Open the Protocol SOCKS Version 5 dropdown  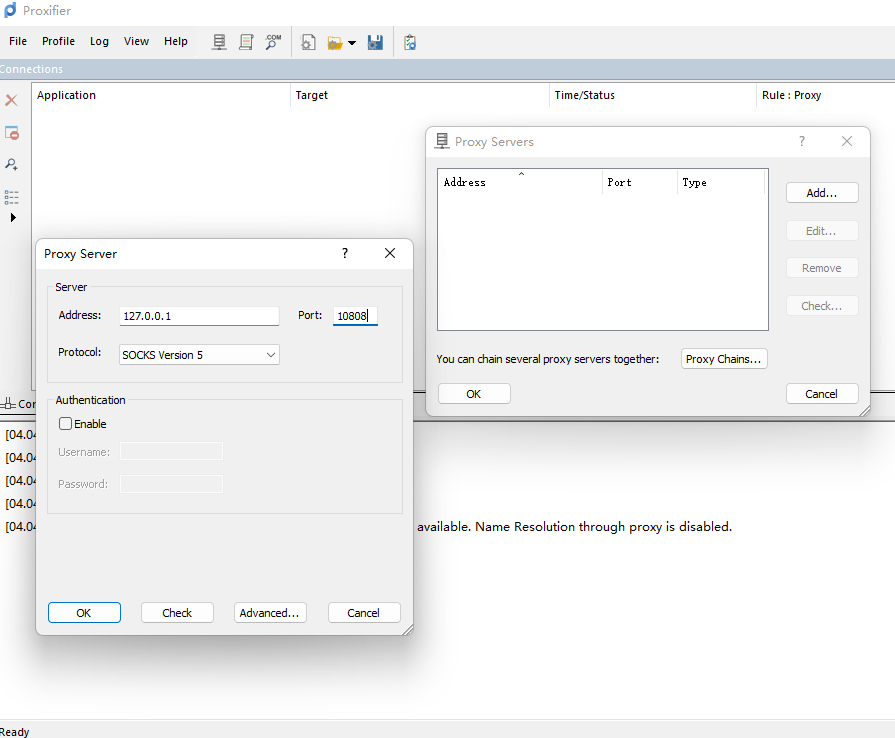[199, 354]
